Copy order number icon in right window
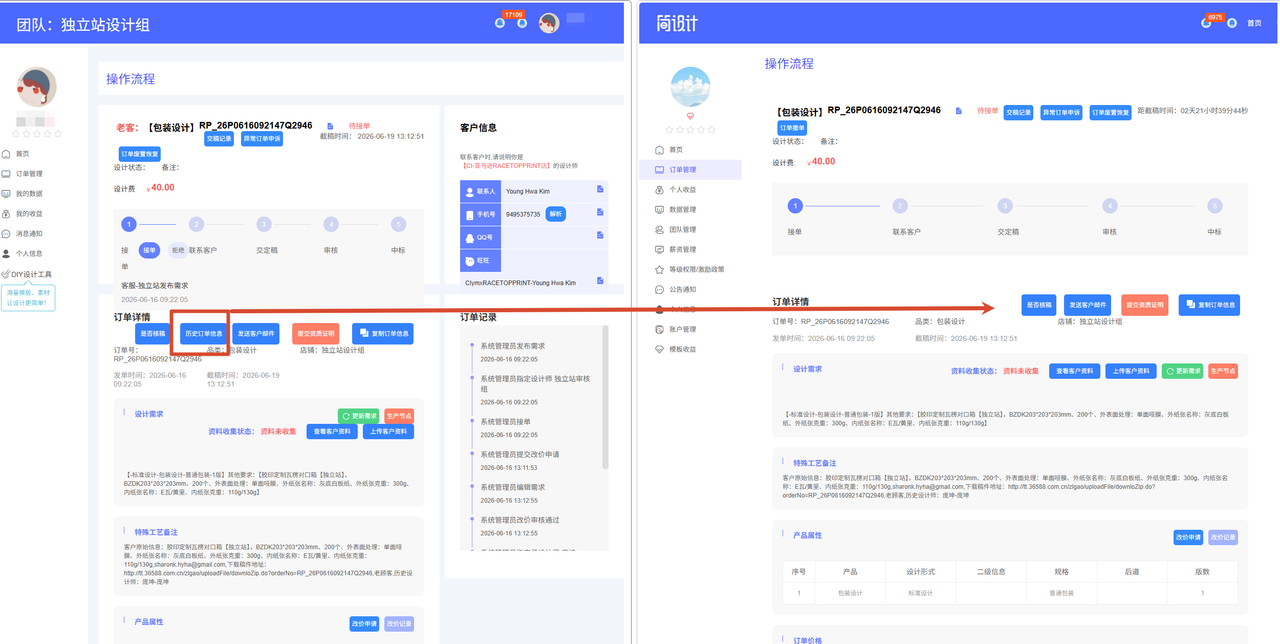1280x644 pixels. pyautogui.click(x=958, y=110)
